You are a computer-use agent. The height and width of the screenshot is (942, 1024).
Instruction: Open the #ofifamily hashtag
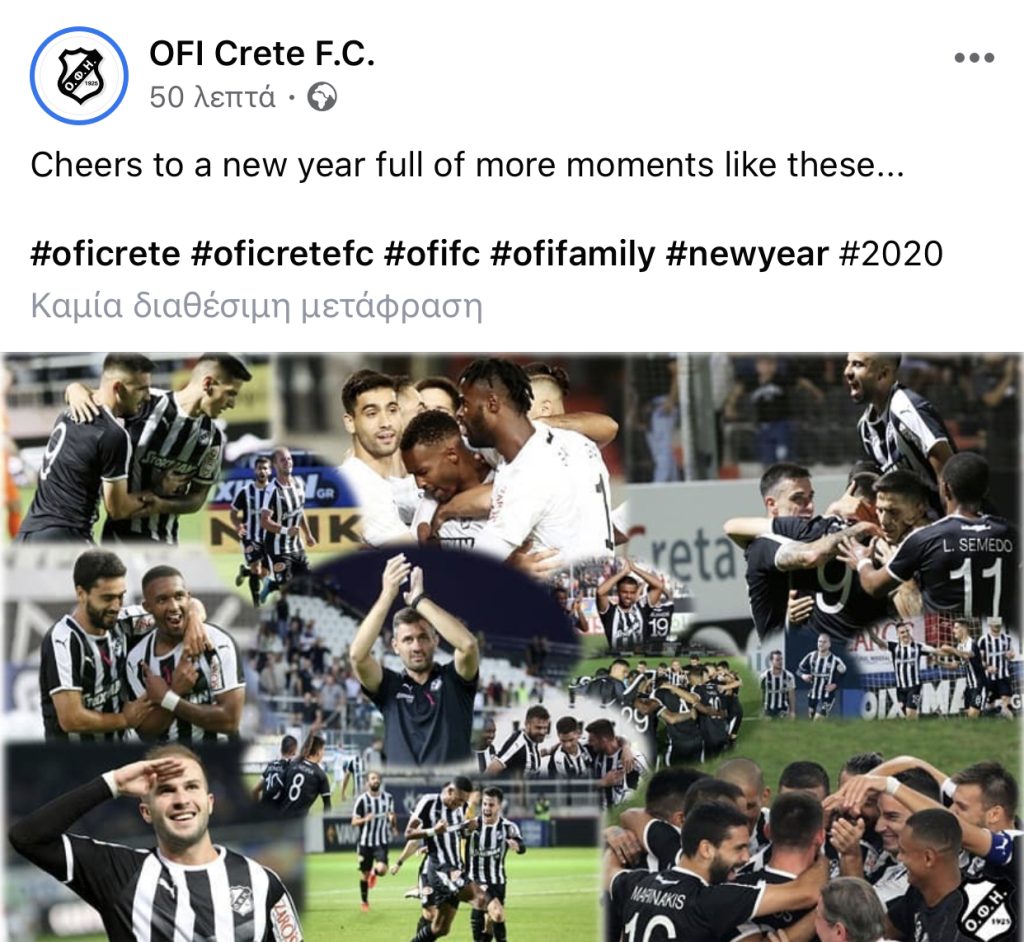[x=572, y=253]
